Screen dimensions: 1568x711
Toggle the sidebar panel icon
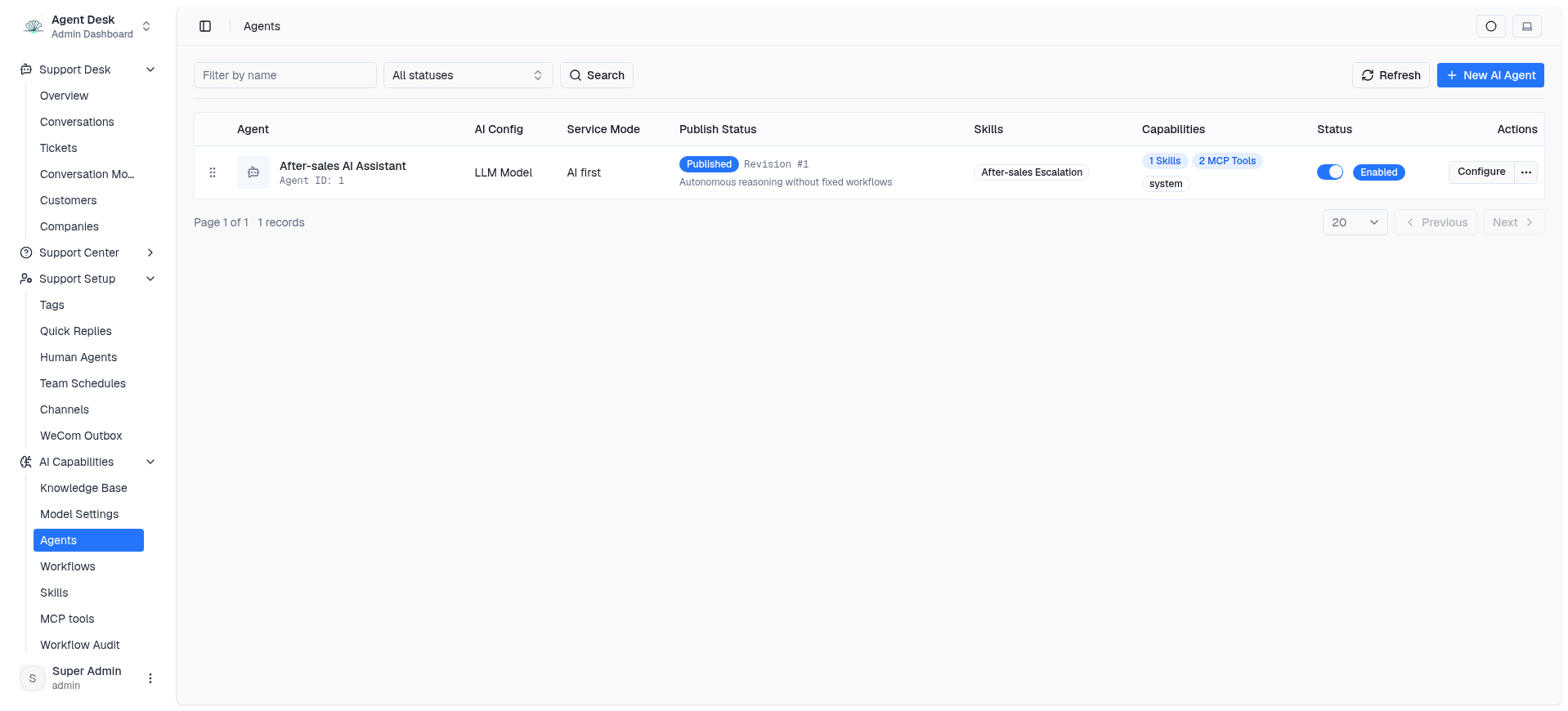(x=205, y=26)
